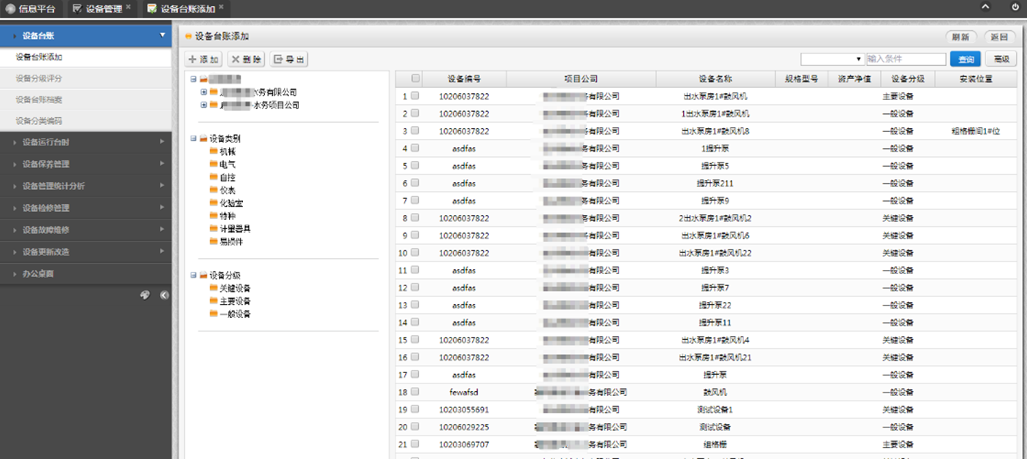Expand 设备保养管理 sidebar section

point(86,164)
